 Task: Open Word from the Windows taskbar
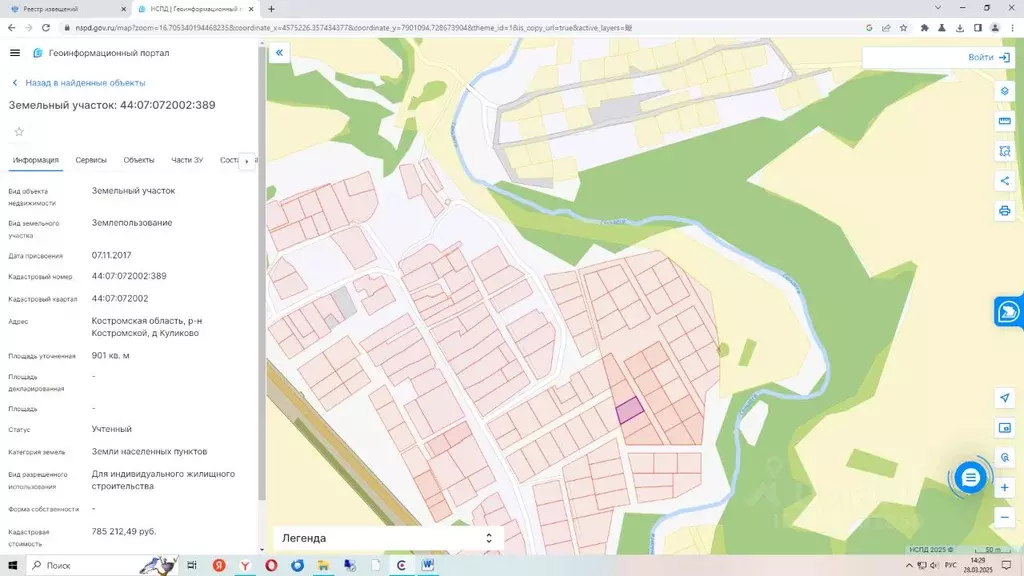[428, 566]
